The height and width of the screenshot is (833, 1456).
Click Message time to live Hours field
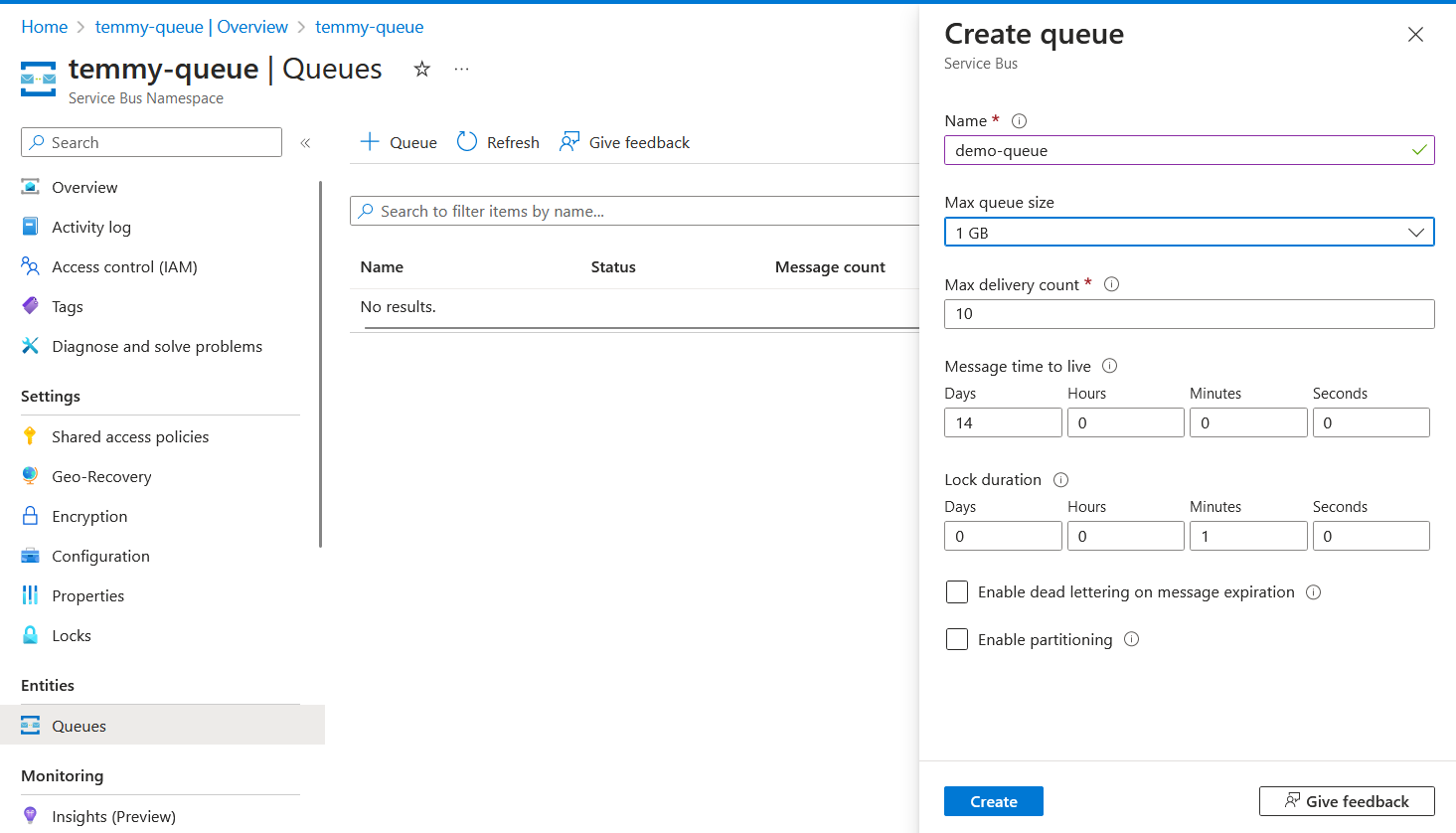[1126, 422]
